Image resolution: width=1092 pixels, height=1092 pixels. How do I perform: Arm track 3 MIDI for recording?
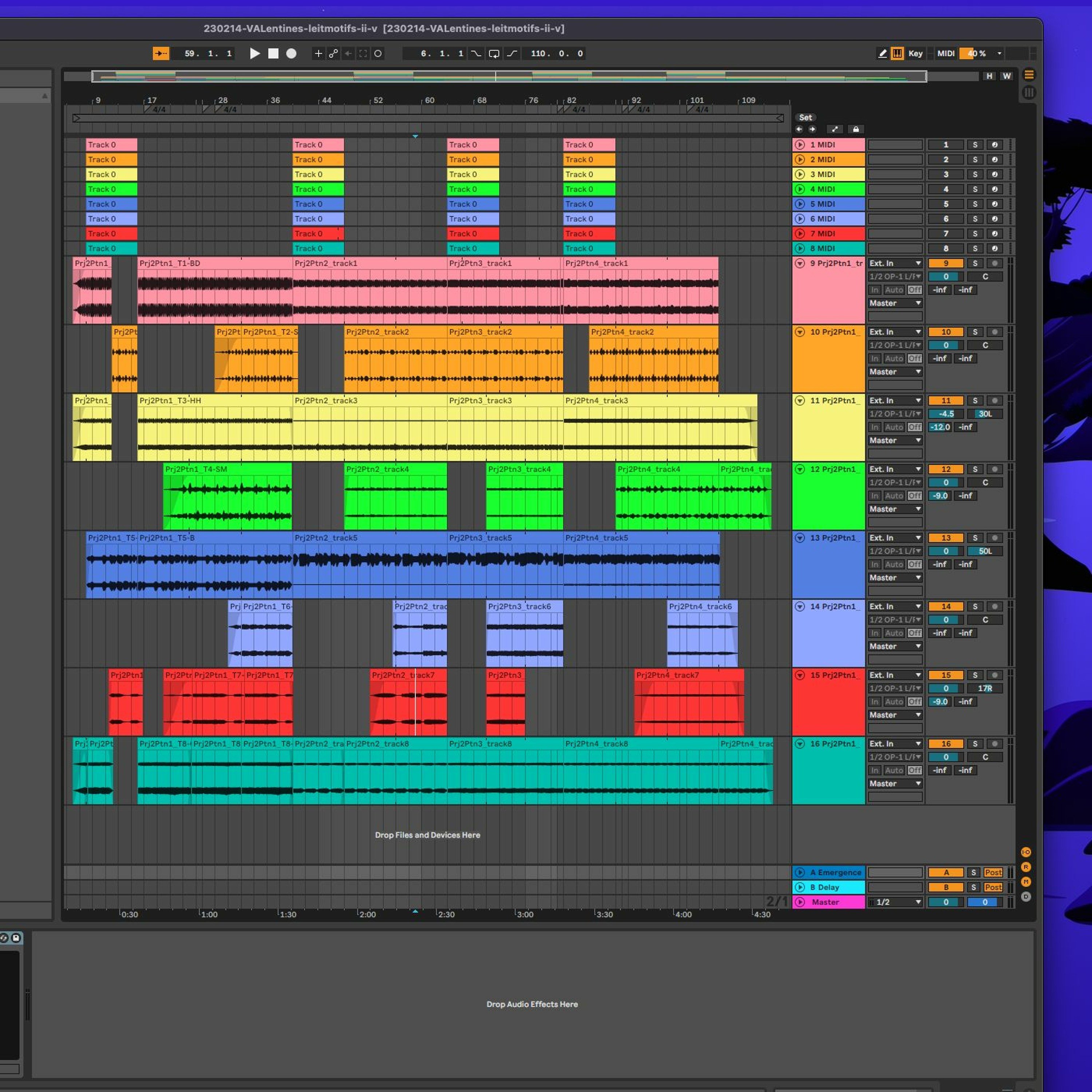click(x=995, y=175)
